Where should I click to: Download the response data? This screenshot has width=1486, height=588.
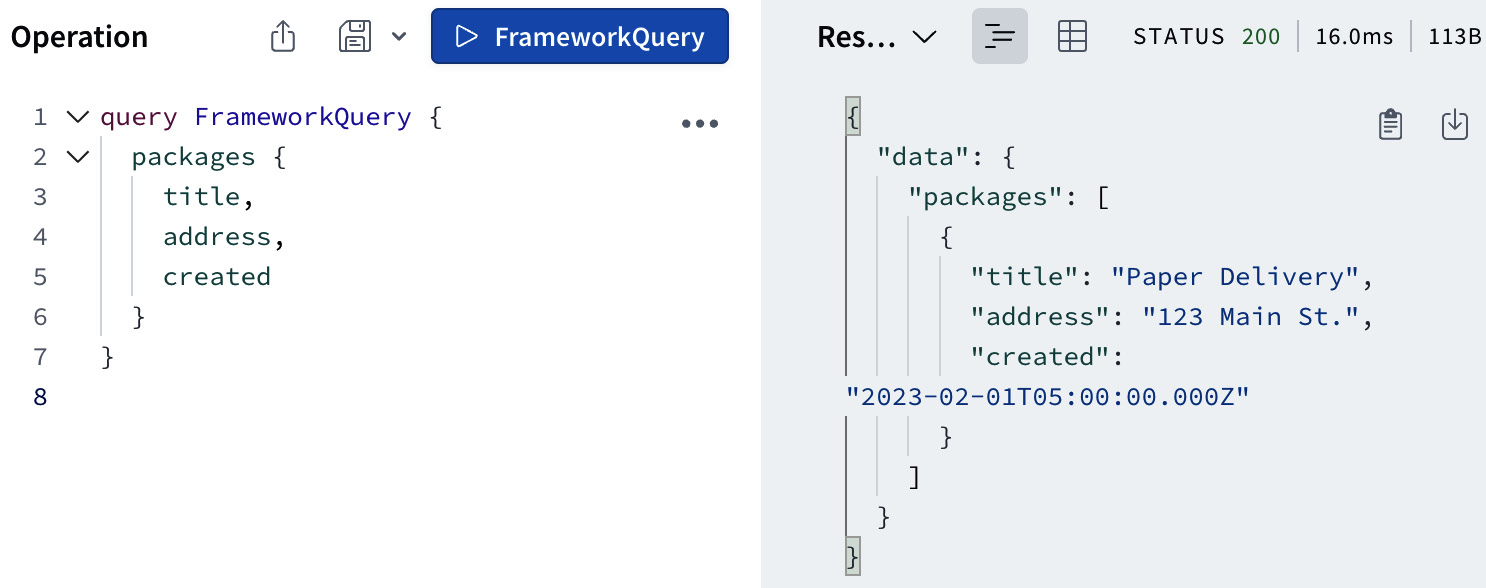(x=1454, y=124)
